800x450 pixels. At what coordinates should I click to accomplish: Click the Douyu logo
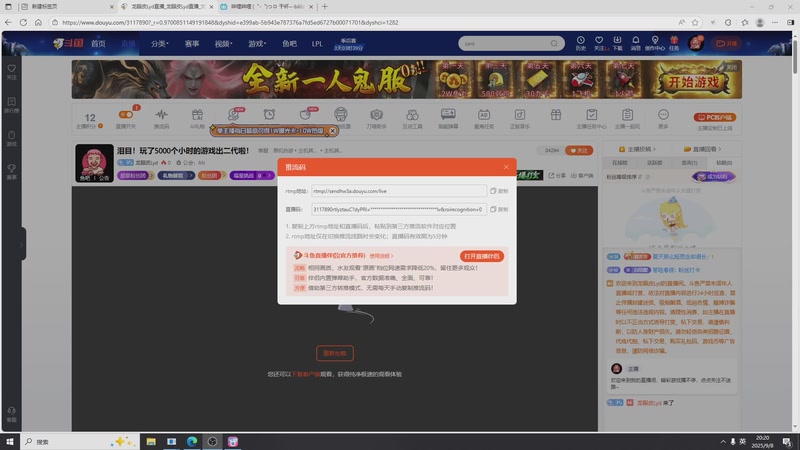[68, 43]
